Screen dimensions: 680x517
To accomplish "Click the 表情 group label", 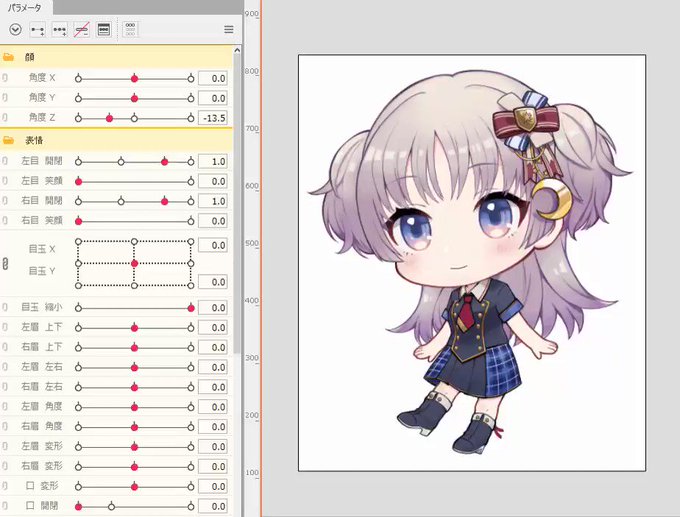I will 34,140.
